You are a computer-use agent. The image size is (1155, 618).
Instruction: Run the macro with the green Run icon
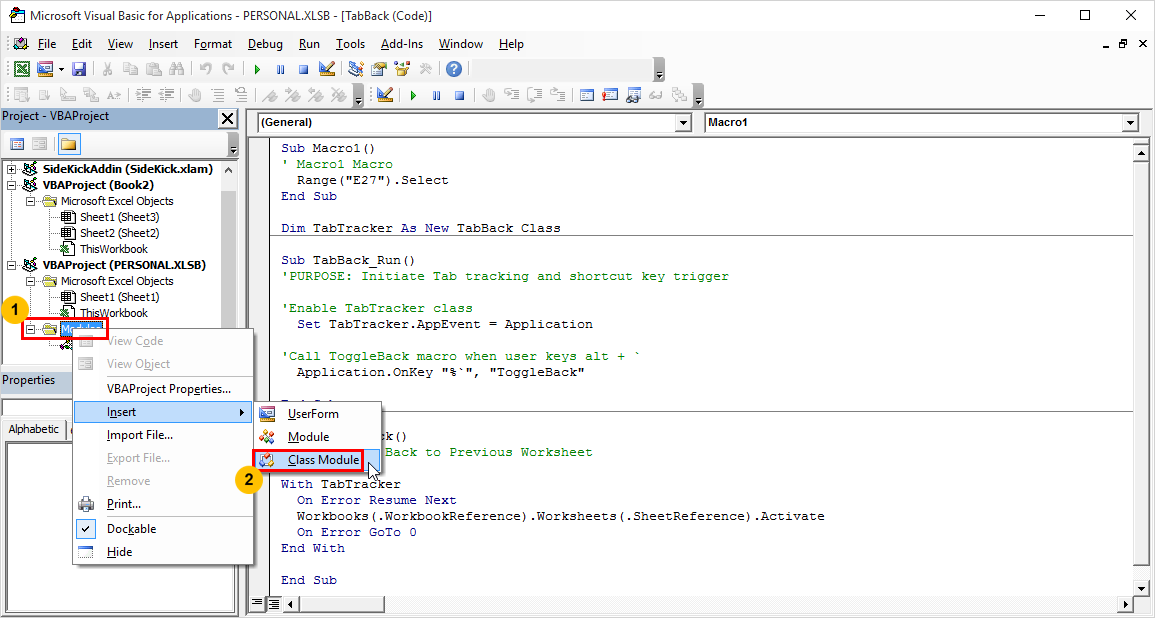click(x=257, y=68)
